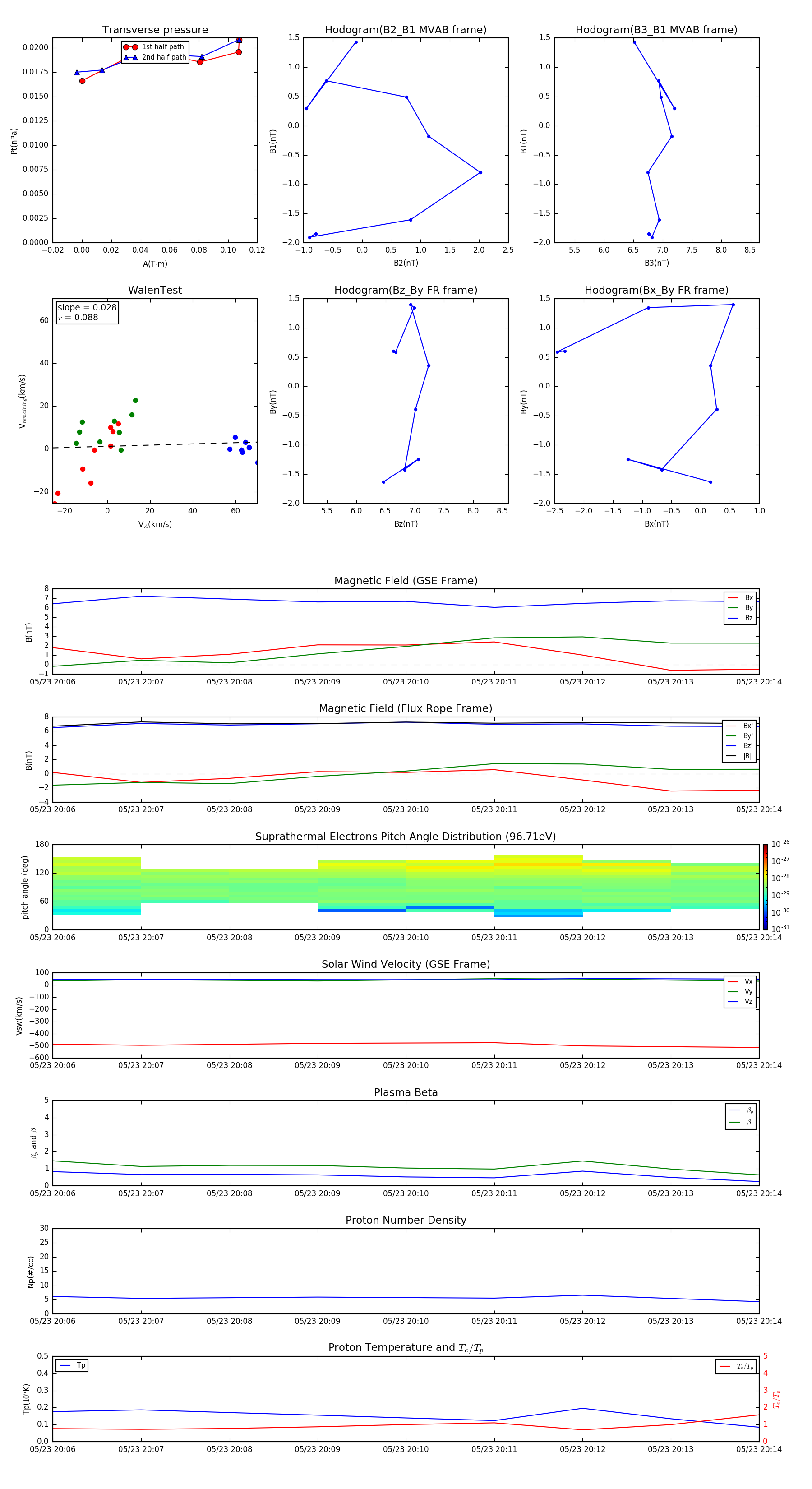This screenshot has height=1489, width=812.
Task: Click the "Bx'" legend entry in flux rope plot
Action: coord(740,726)
